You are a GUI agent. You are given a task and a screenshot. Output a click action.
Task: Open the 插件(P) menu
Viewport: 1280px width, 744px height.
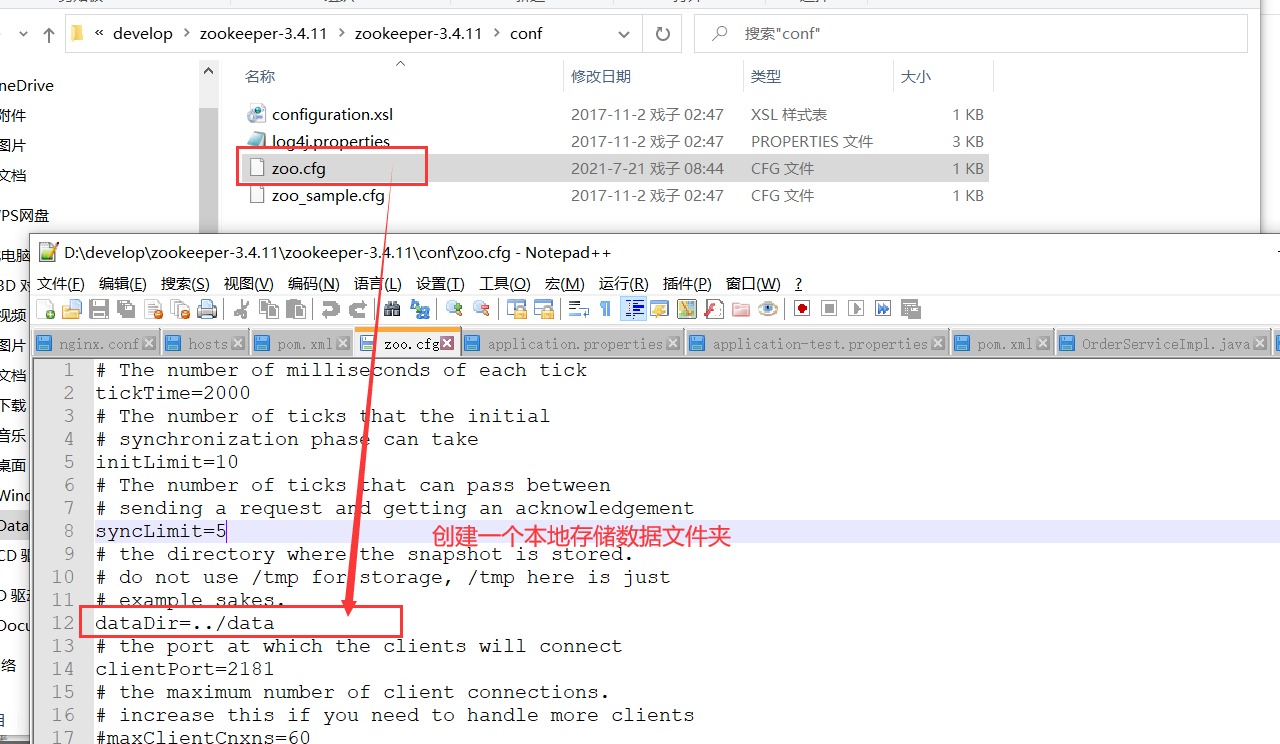click(x=687, y=284)
